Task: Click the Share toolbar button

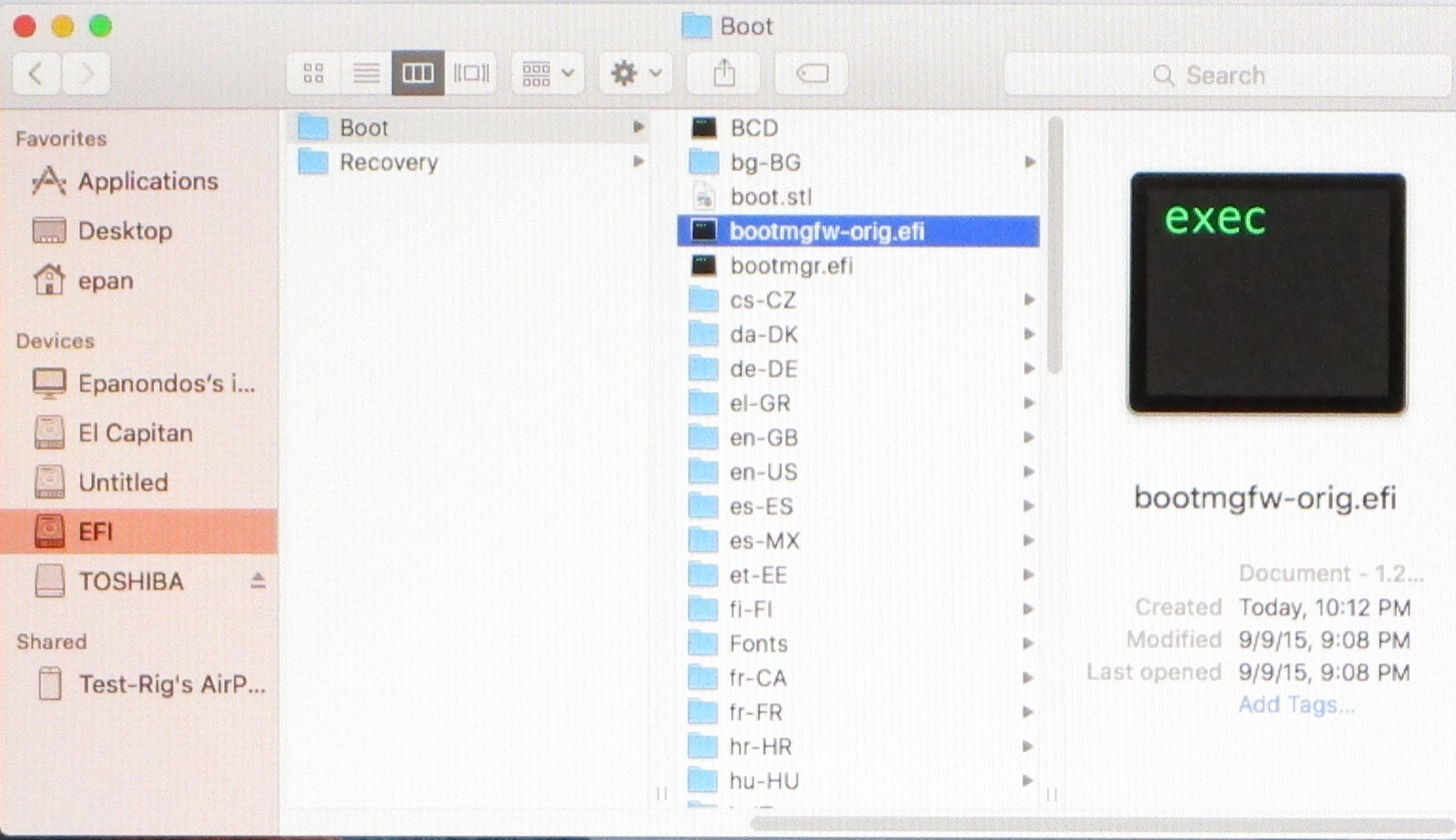Action: click(724, 74)
